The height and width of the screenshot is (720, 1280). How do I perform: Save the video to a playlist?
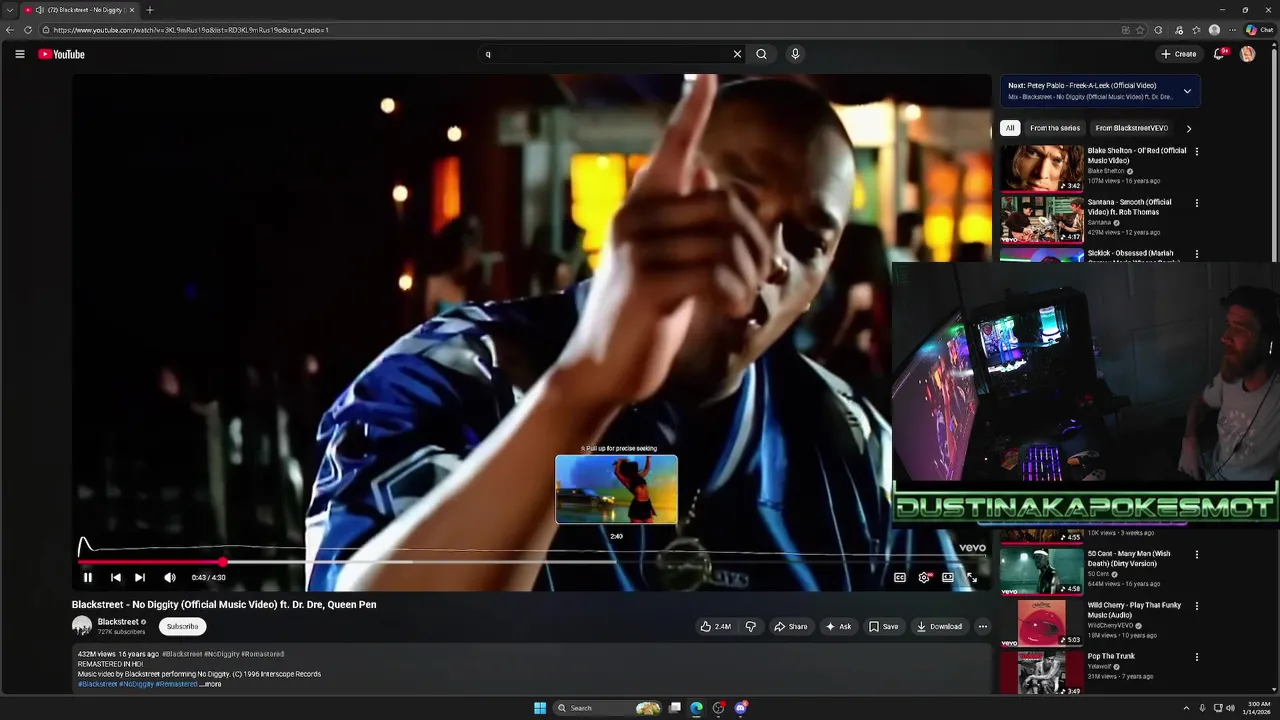tap(883, 626)
